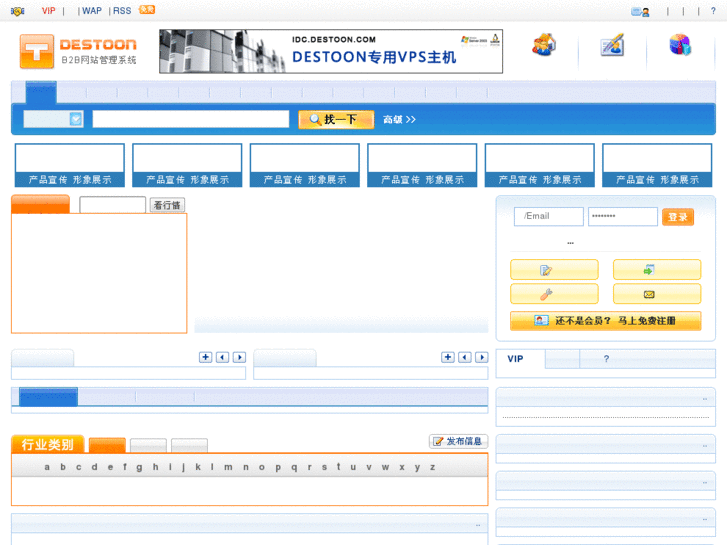Focus the /Email login field
This screenshot has width=727, height=545.
[x=548, y=217]
